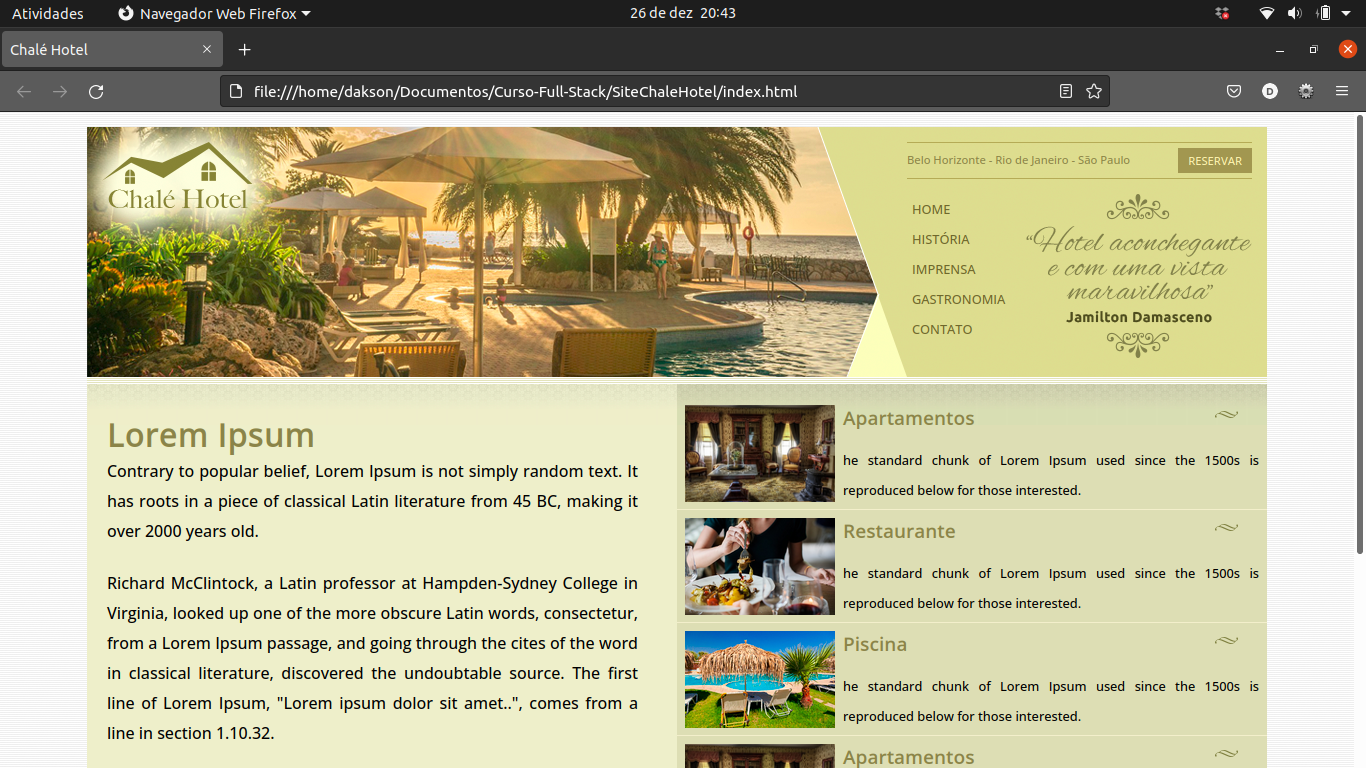Navigate back with the arrow icon

[23, 90]
